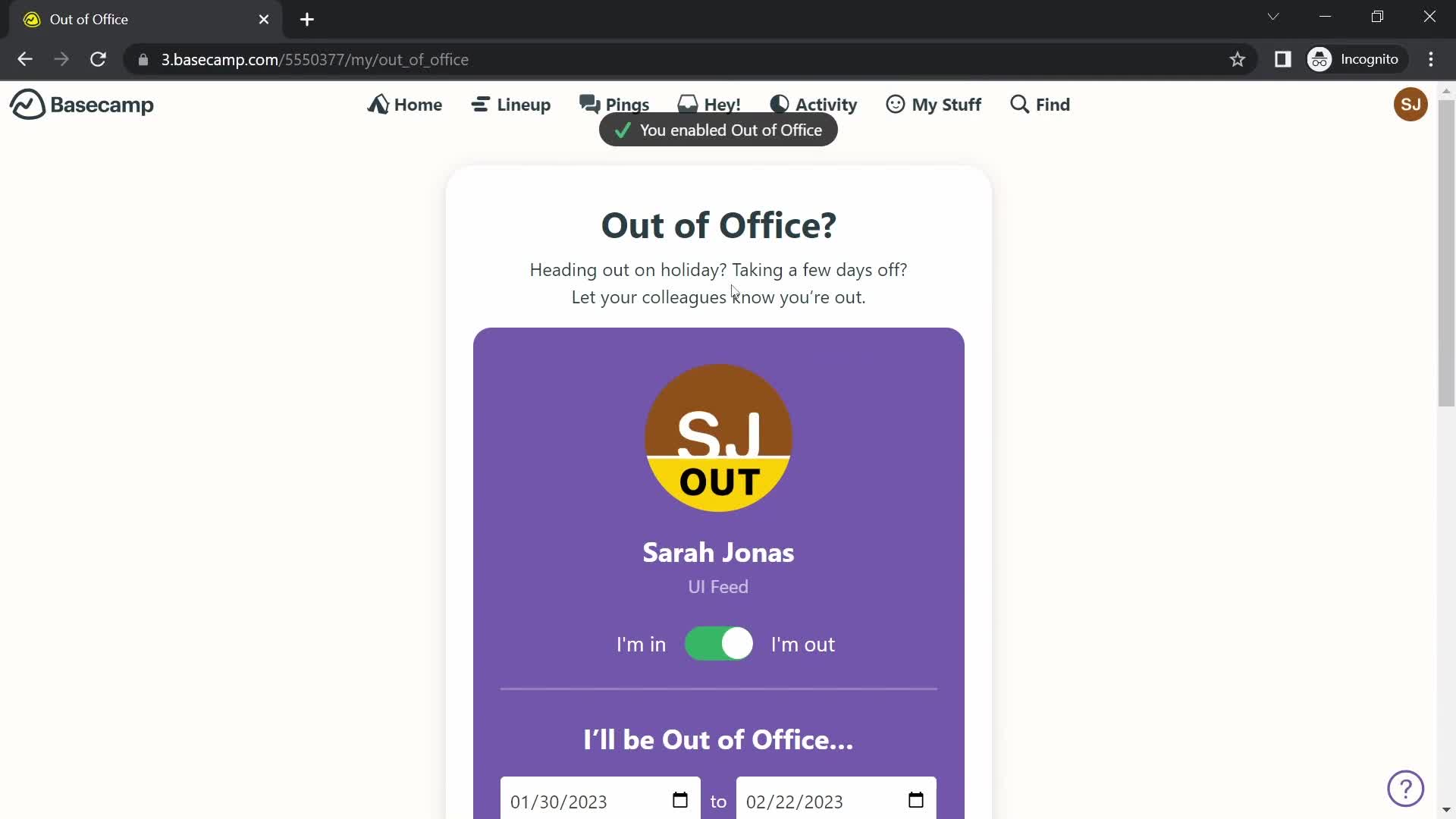This screenshot has width=1456, height=819.
Task: Click the browser back navigation button
Action: click(25, 60)
